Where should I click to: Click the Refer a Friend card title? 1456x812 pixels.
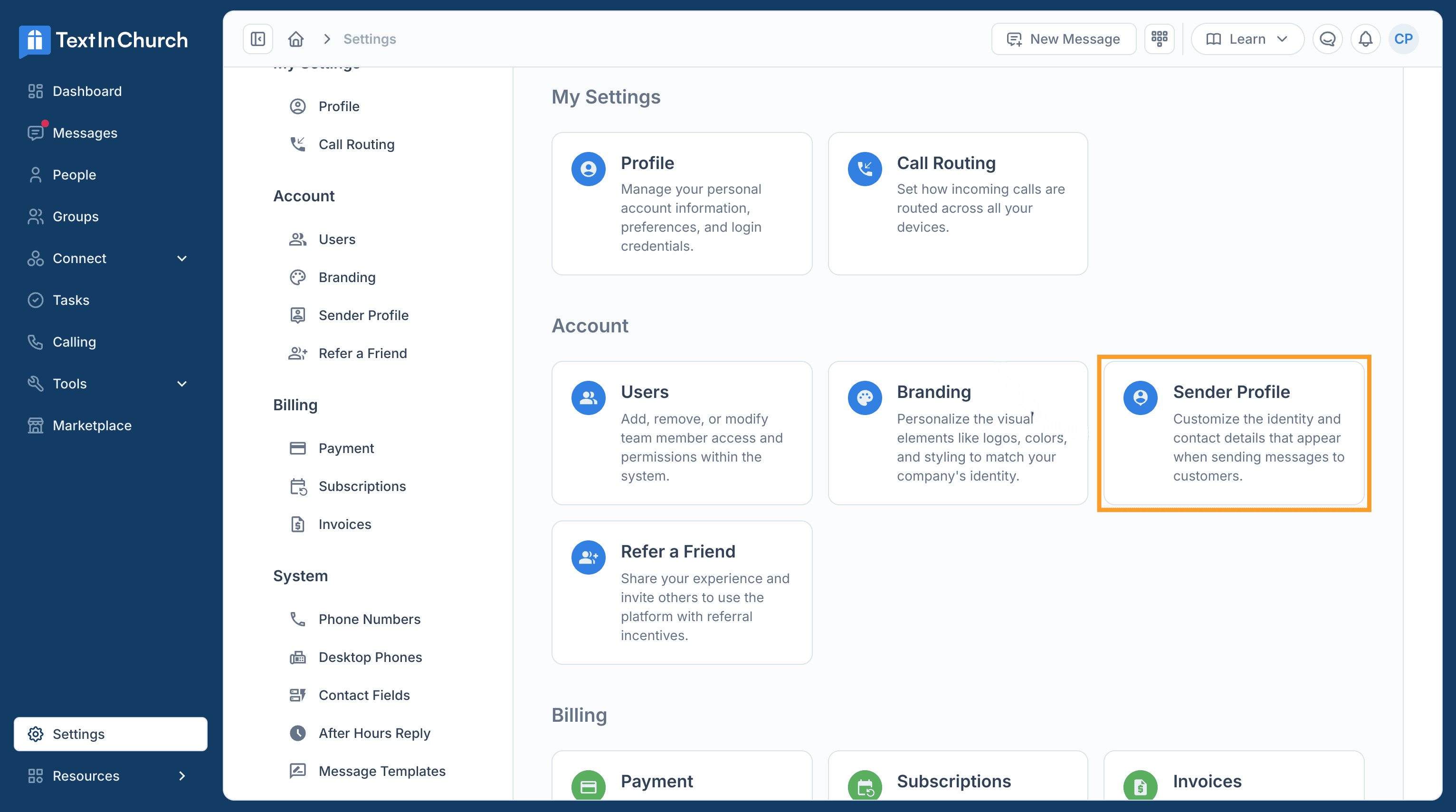click(678, 551)
